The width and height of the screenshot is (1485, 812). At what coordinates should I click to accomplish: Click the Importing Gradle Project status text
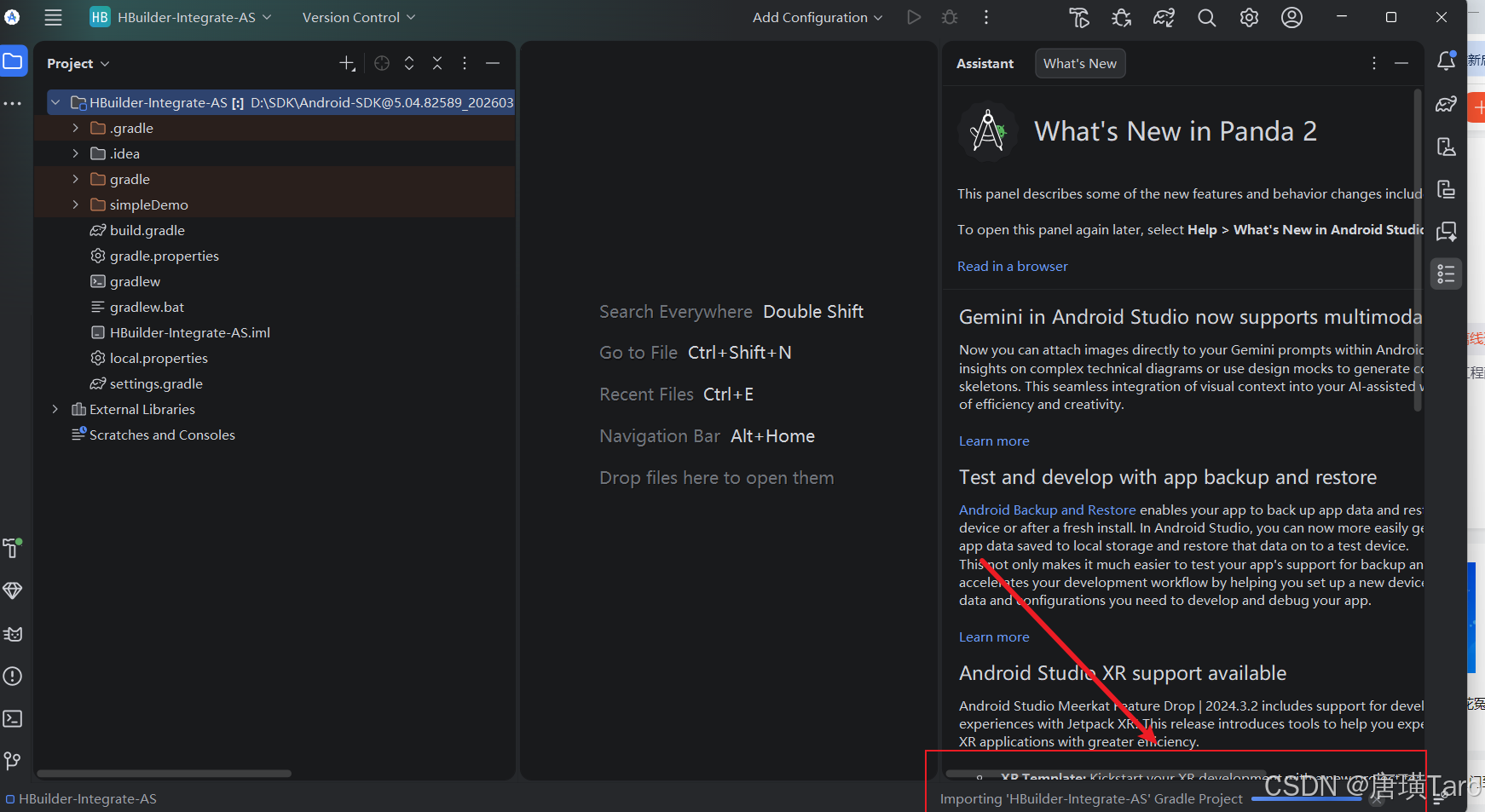tap(1091, 799)
